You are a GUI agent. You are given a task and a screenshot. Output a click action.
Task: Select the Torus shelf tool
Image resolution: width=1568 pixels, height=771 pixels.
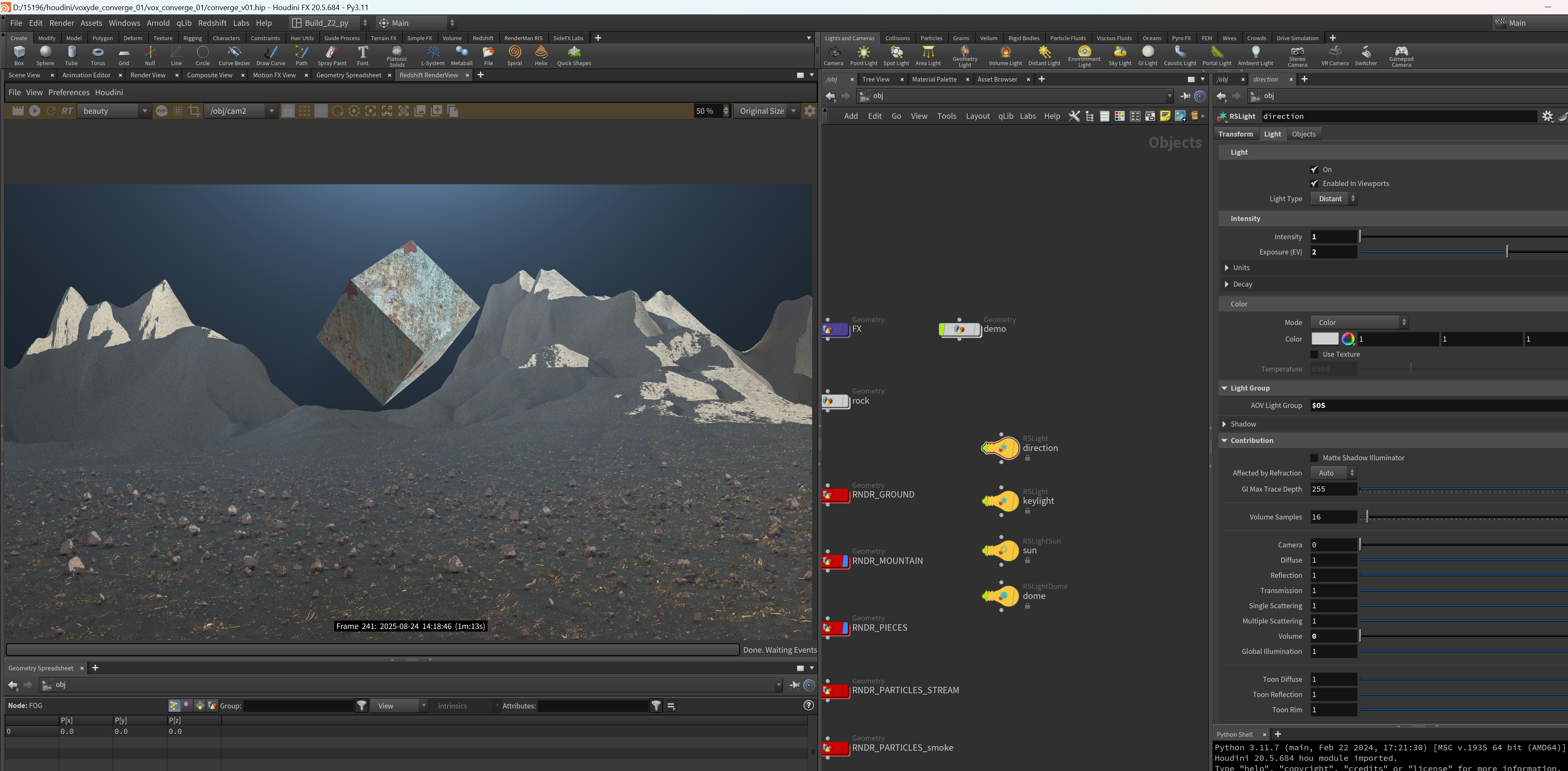[98, 55]
